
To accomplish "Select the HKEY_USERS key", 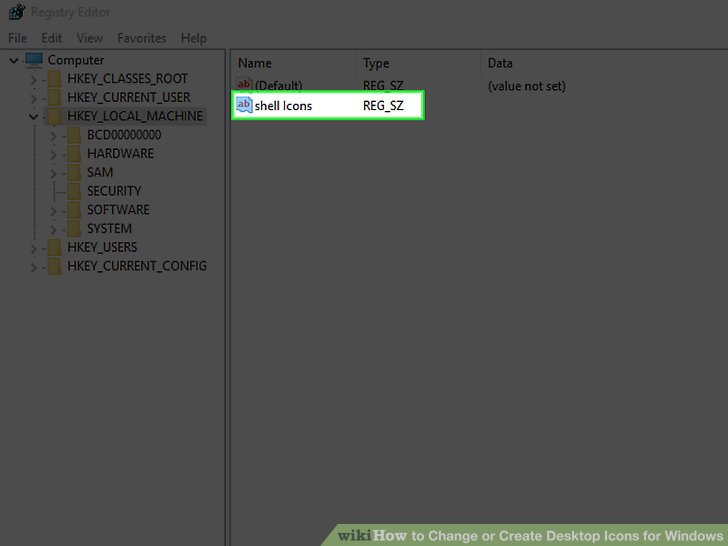I will [x=102, y=247].
